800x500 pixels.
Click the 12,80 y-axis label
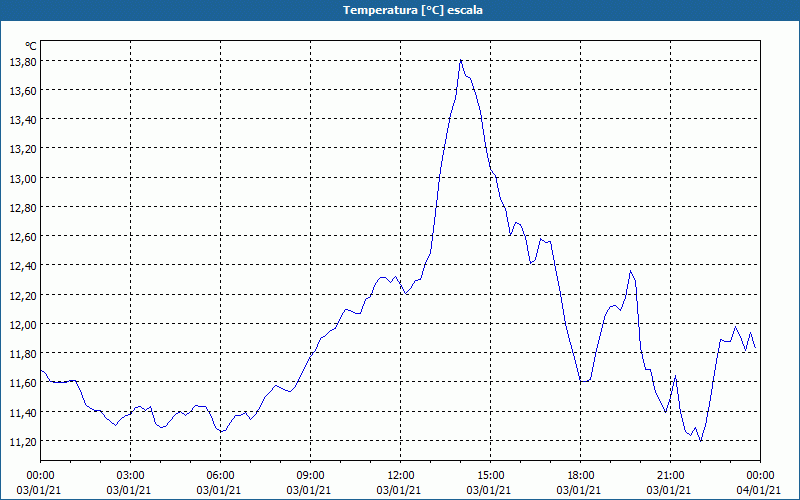pos(22,207)
